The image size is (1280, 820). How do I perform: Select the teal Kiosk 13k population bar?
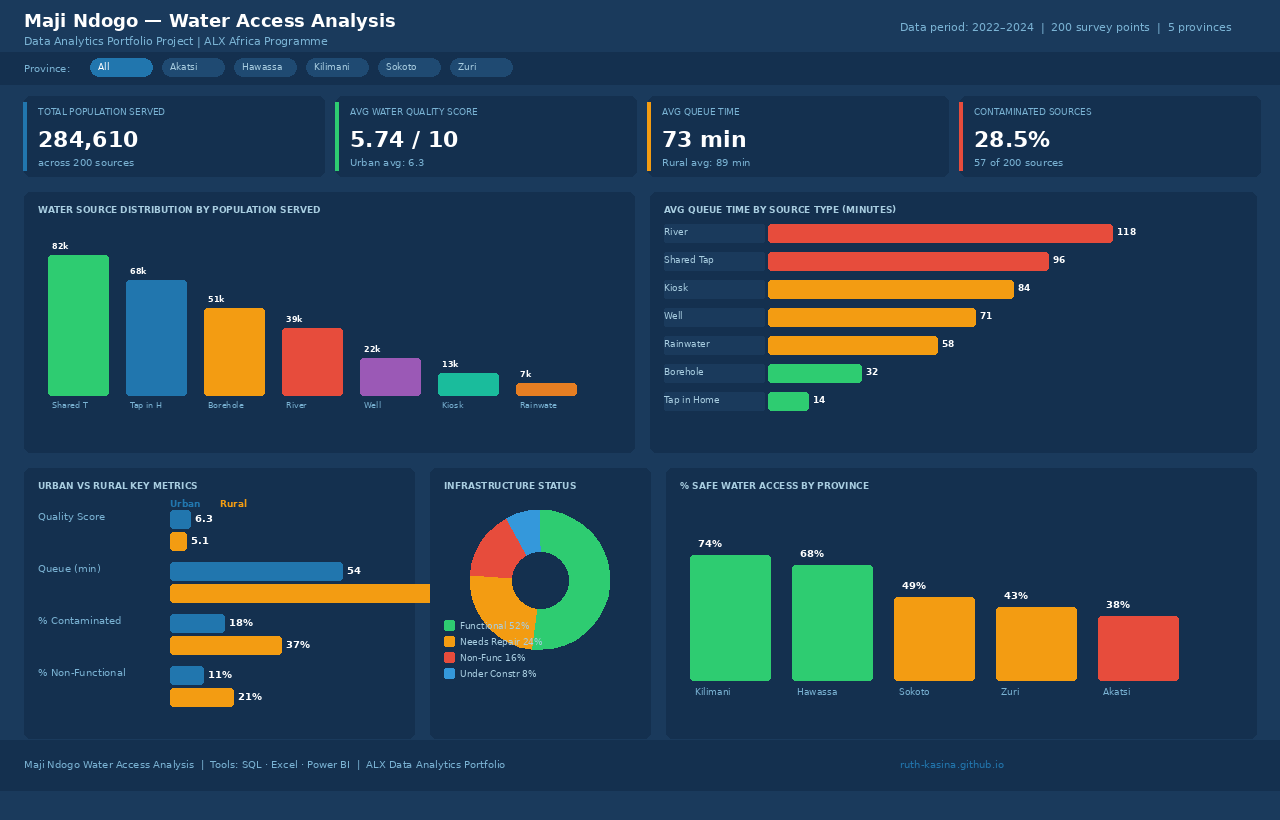point(468,384)
